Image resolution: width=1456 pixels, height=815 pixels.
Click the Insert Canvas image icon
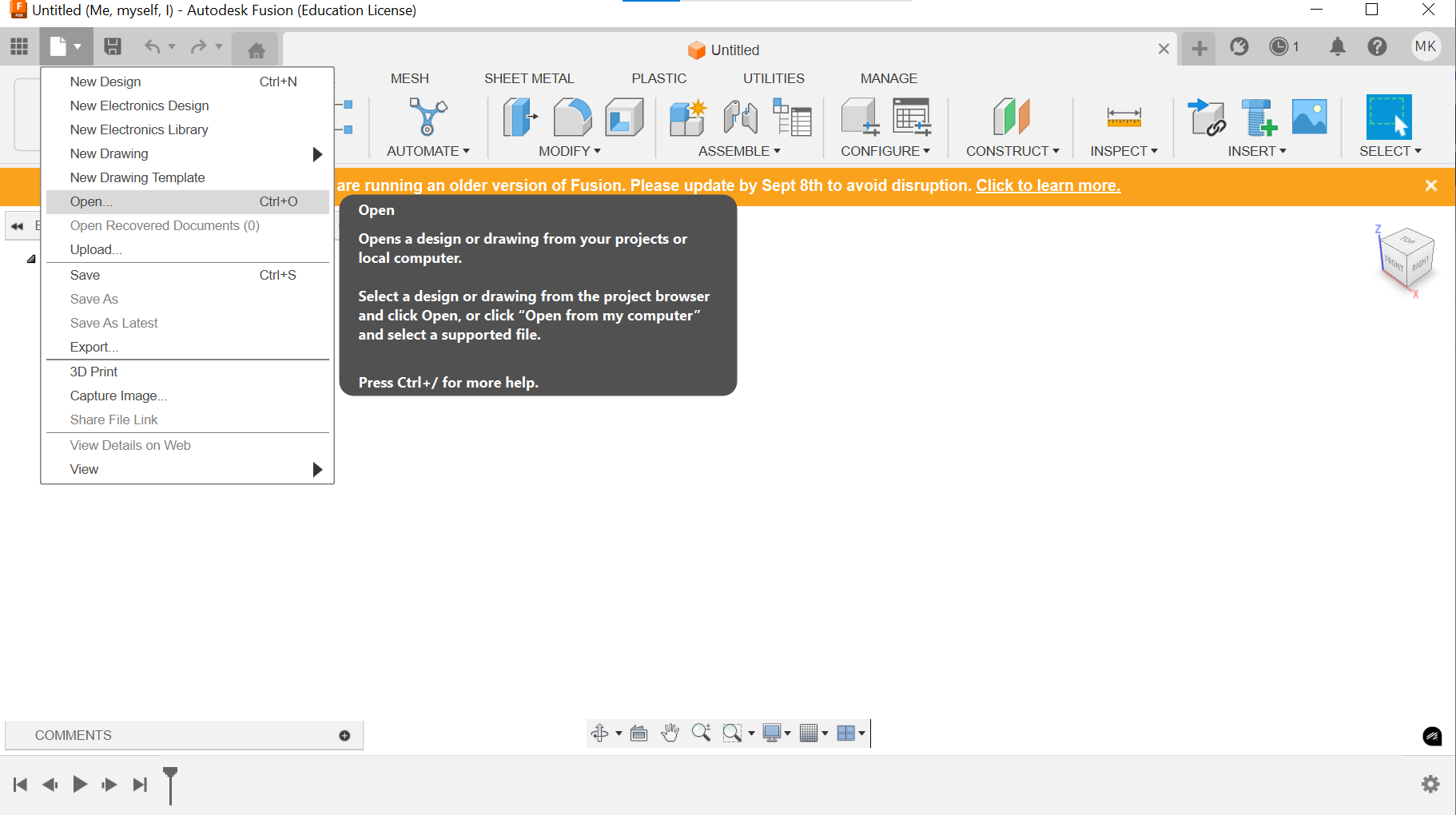tap(1309, 117)
